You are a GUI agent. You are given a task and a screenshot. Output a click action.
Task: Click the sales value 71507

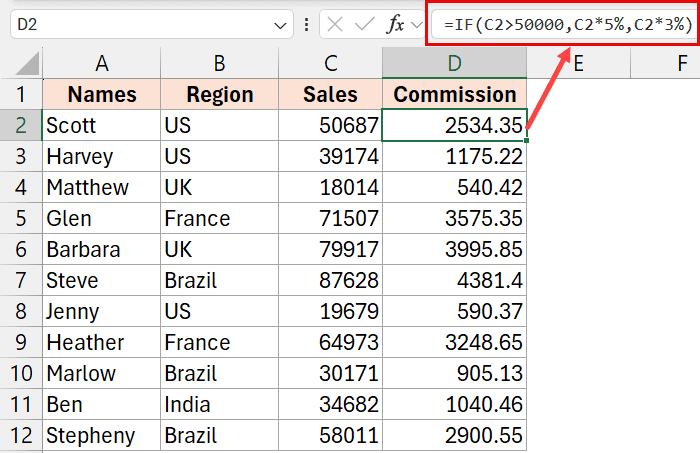point(330,218)
